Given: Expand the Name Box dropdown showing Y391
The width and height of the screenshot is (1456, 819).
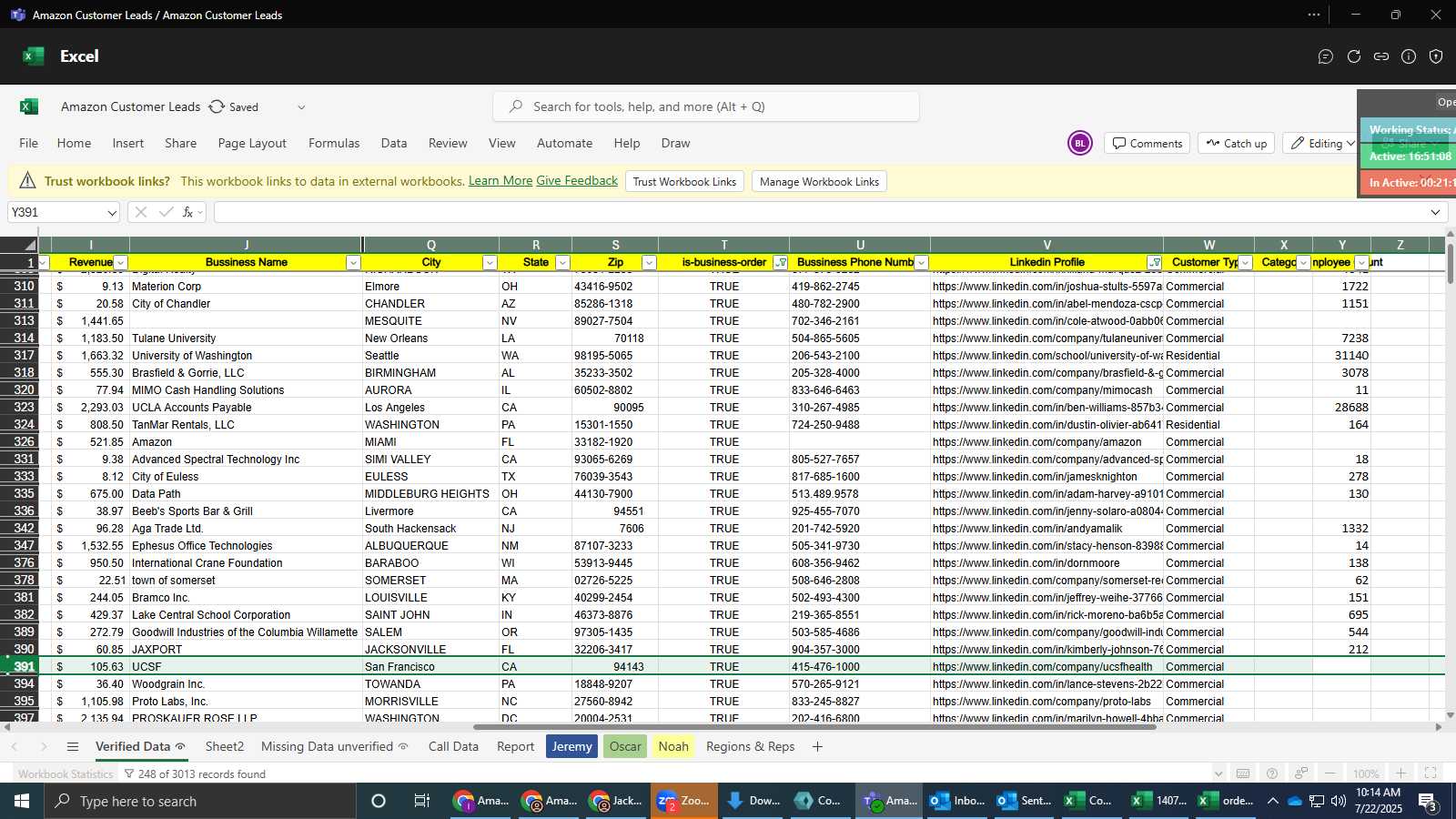Looking at the screenshot, I should tap(112, 212).
